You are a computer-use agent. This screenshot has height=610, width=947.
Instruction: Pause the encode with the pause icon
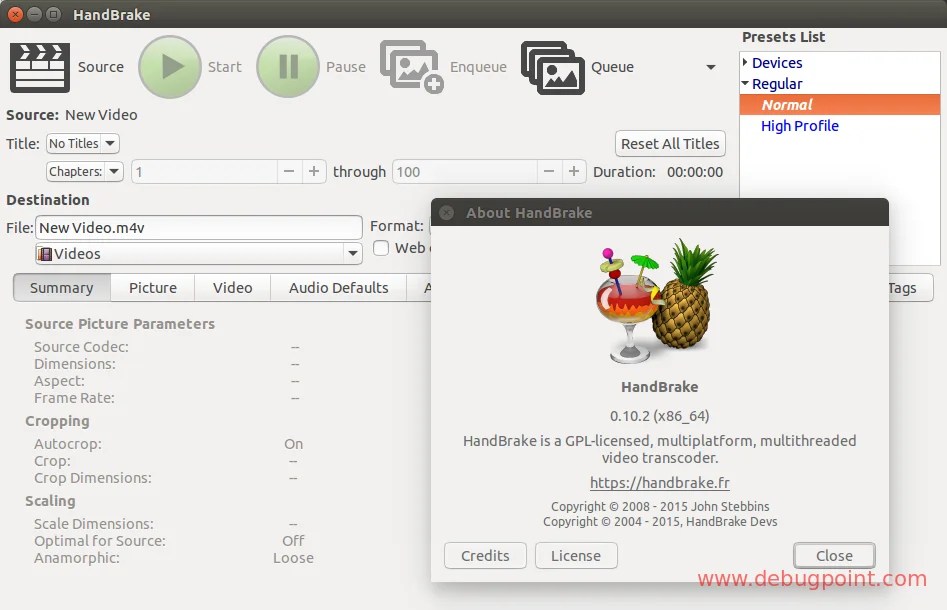[x=288, y=67]
